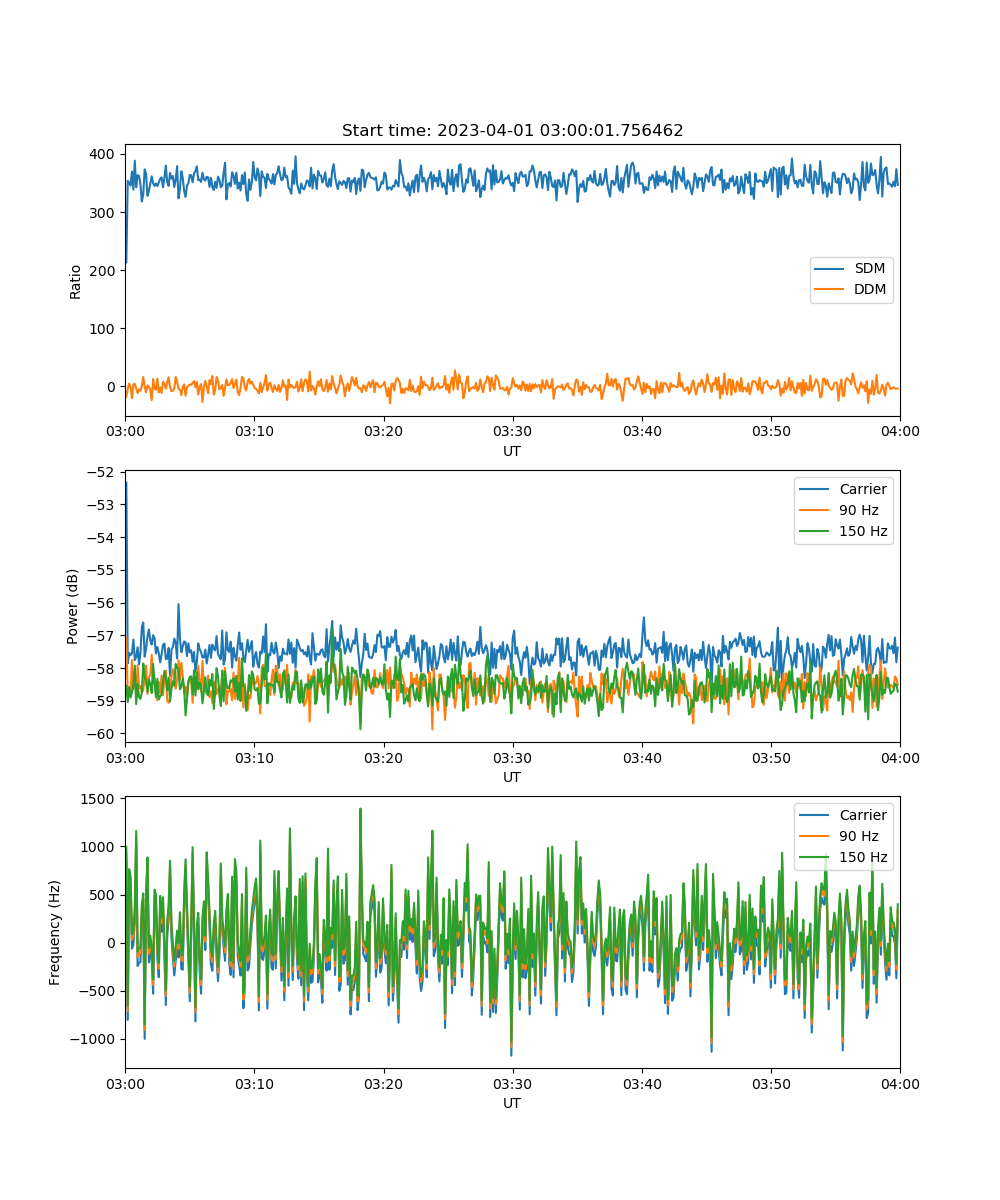Select the SDM legend label in Ratio plot

point(870,269)
